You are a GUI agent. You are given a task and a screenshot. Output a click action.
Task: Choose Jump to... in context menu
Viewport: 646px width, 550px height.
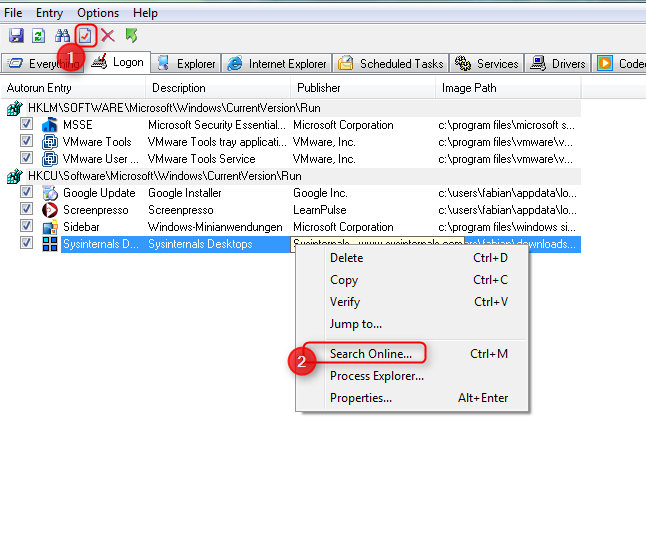coord(412,324)
